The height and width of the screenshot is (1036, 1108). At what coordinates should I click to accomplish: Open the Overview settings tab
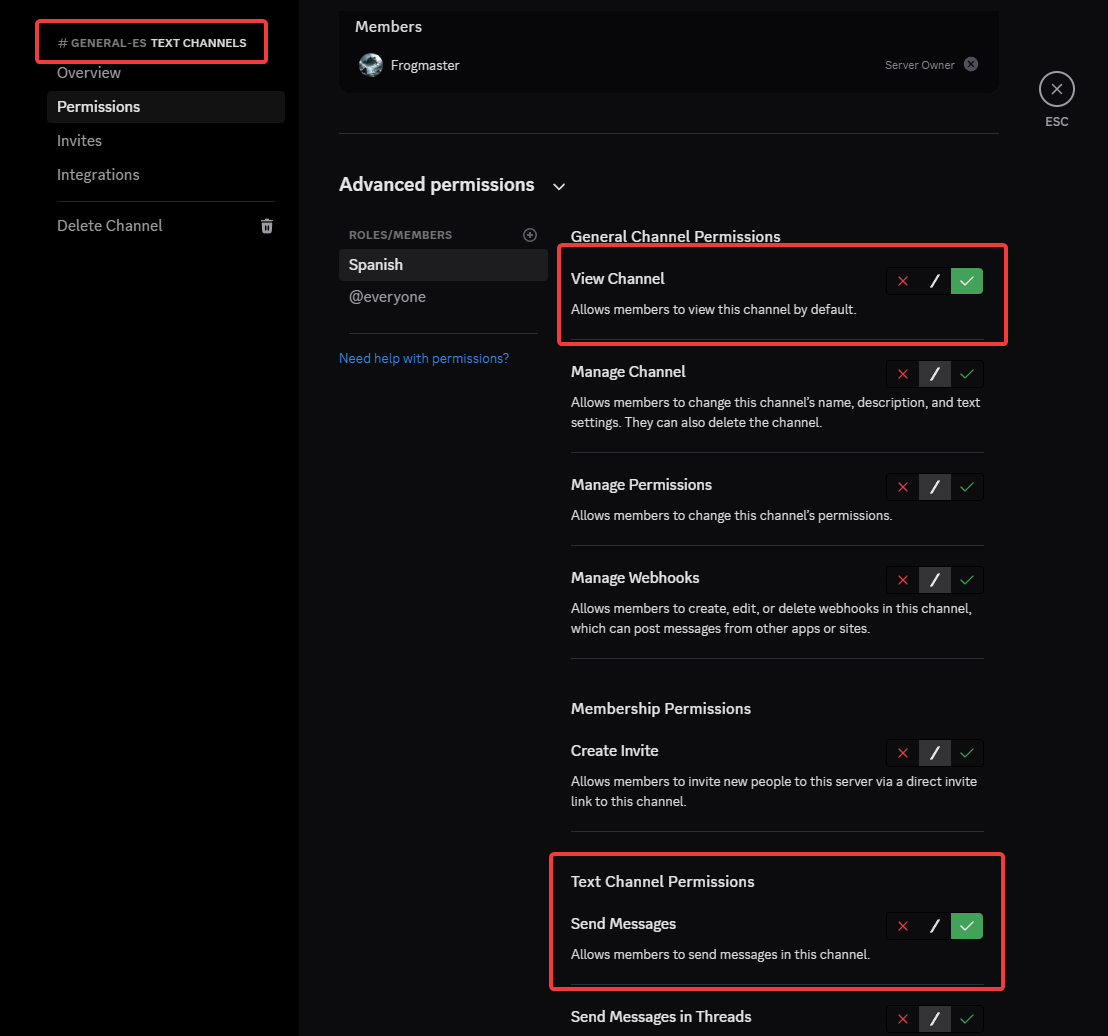(x=89, y=73)
